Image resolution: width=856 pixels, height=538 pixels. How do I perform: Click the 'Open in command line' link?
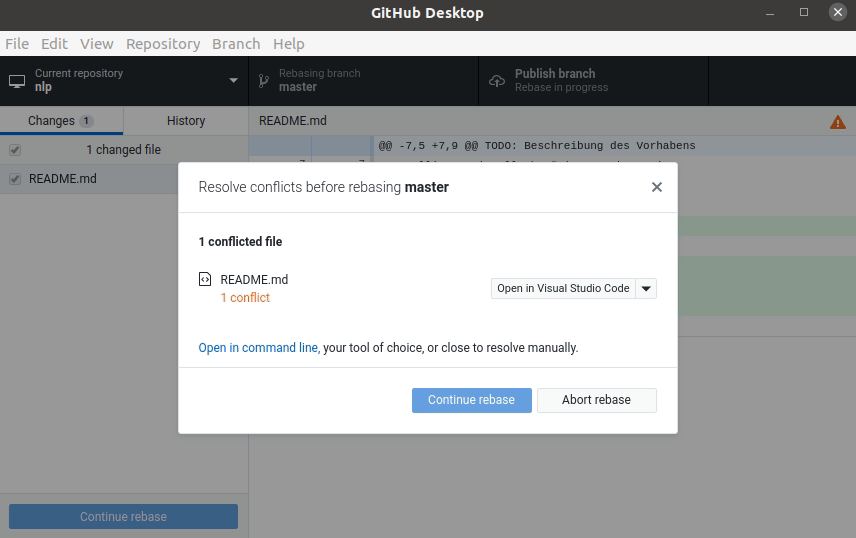[259, 348]
